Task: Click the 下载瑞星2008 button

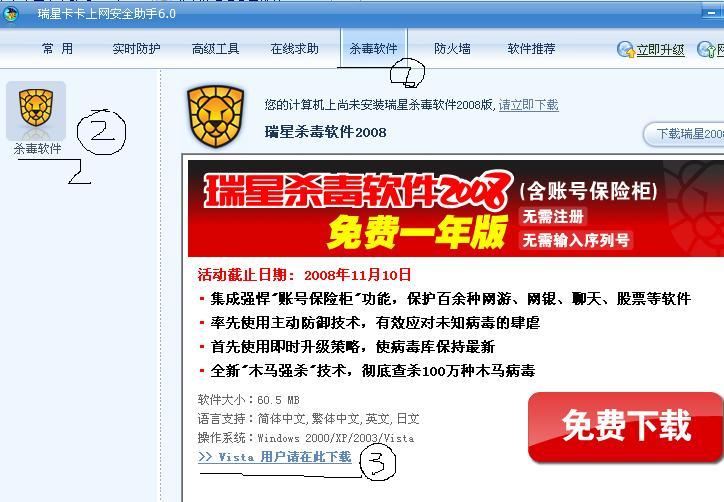Action: 684,134
